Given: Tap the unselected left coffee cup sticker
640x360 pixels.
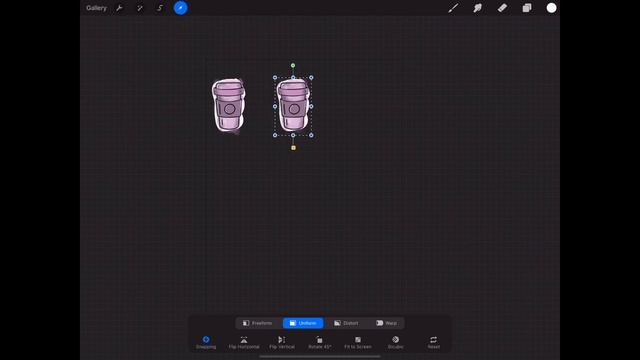Looking at the screenshot, I should pos(229,106).
